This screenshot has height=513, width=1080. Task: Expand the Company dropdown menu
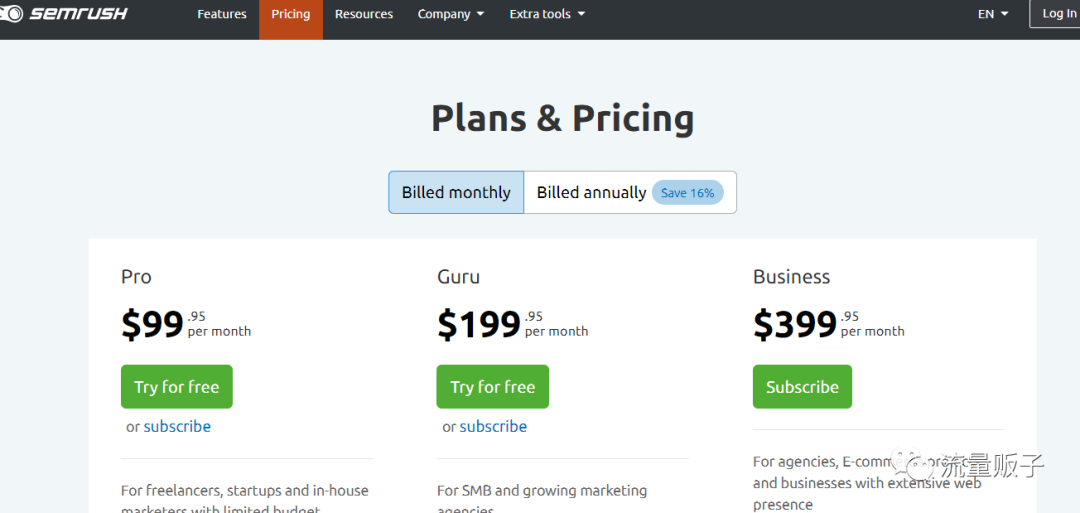[x=450, y=14]
